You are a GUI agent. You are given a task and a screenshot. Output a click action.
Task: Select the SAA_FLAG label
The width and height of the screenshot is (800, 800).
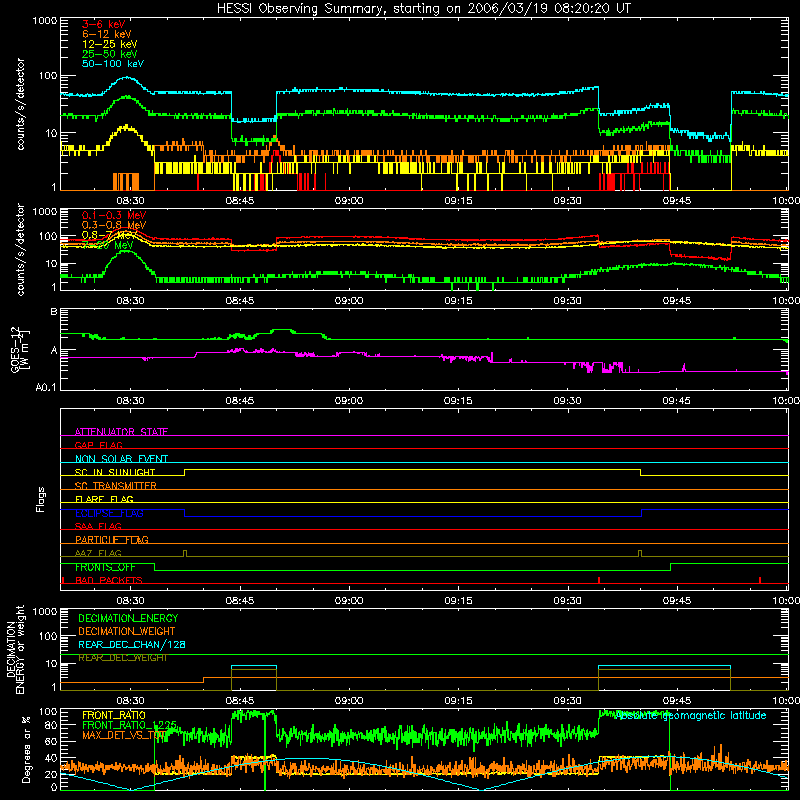(x=98, y=526)
